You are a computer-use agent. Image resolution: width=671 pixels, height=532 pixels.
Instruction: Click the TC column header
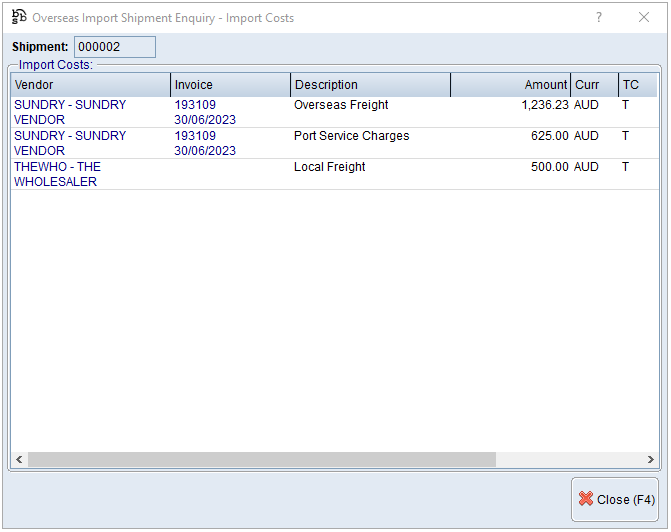(x=636, y=85)
